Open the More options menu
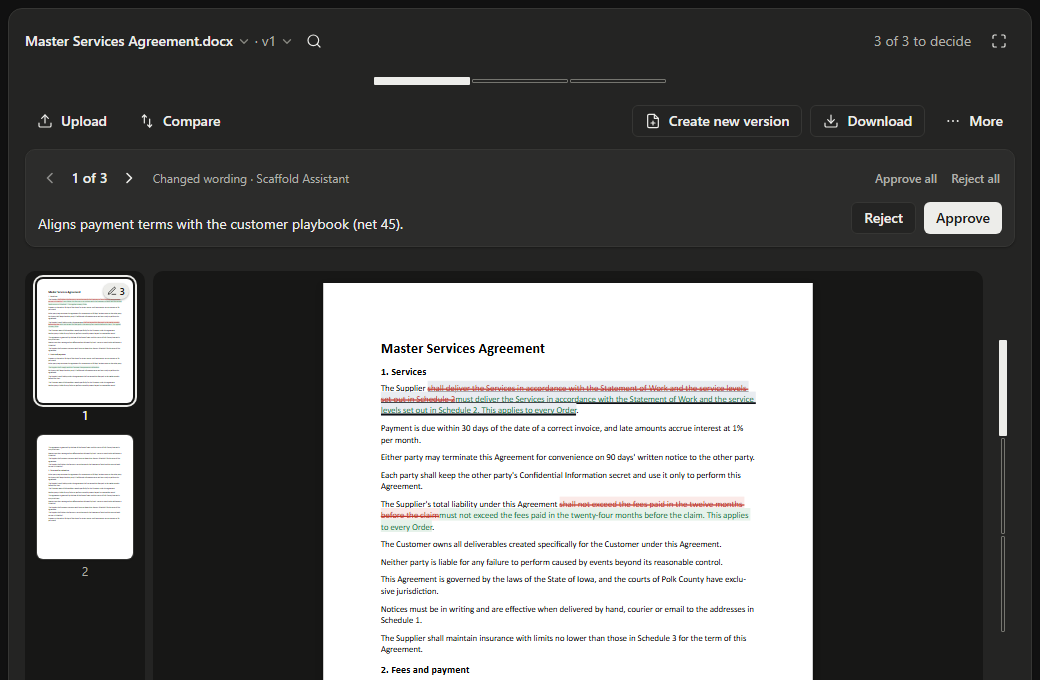This screenshot has height=680, width=1040. pyautogui.click(x=974, y=121)
